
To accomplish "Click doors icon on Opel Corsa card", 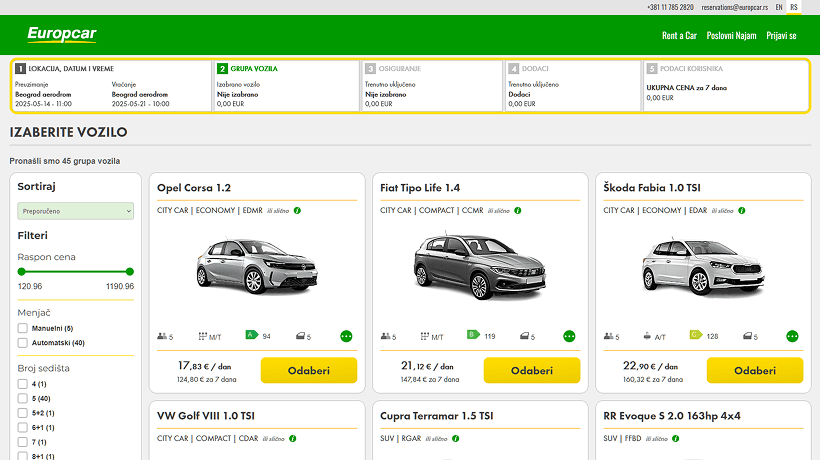I will (x=300, y=336).
